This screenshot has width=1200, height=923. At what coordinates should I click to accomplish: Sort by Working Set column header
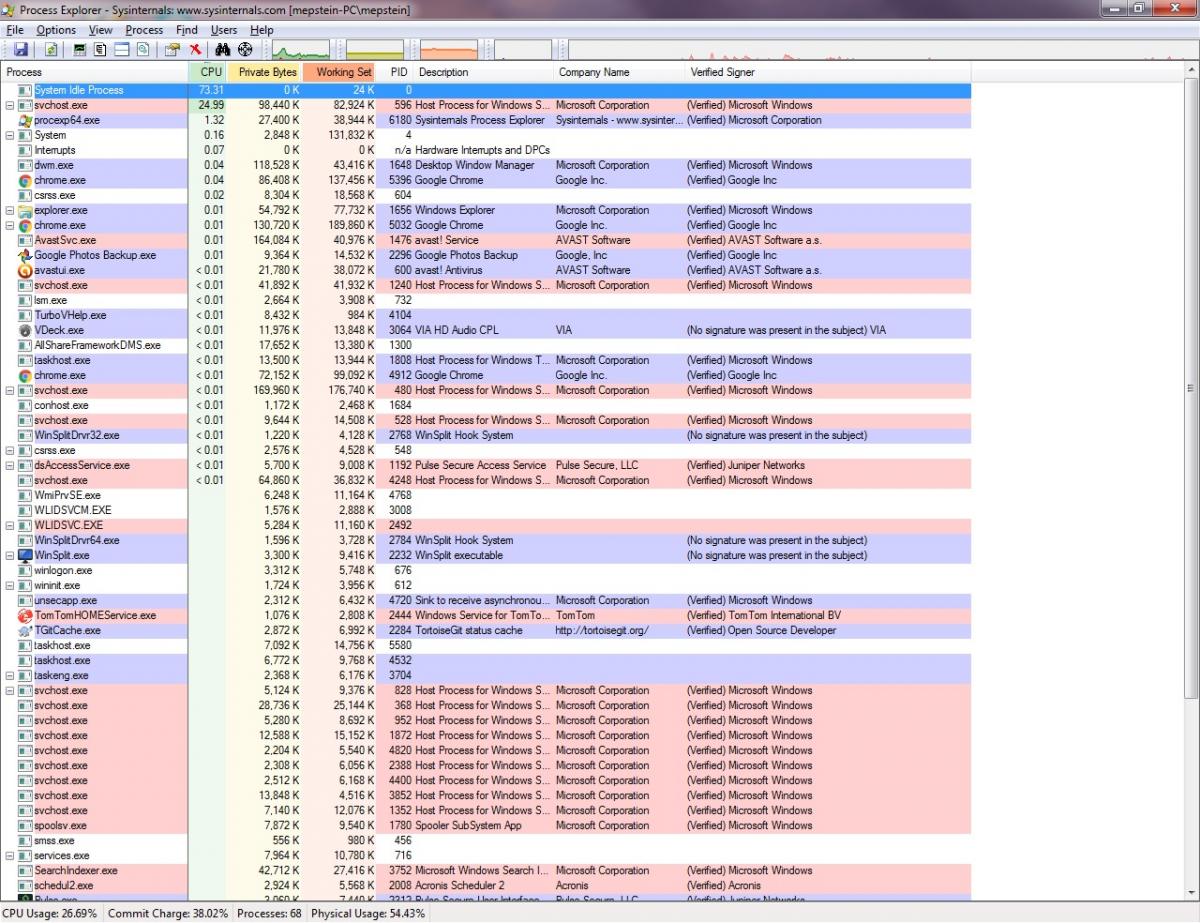coord(340,72)
